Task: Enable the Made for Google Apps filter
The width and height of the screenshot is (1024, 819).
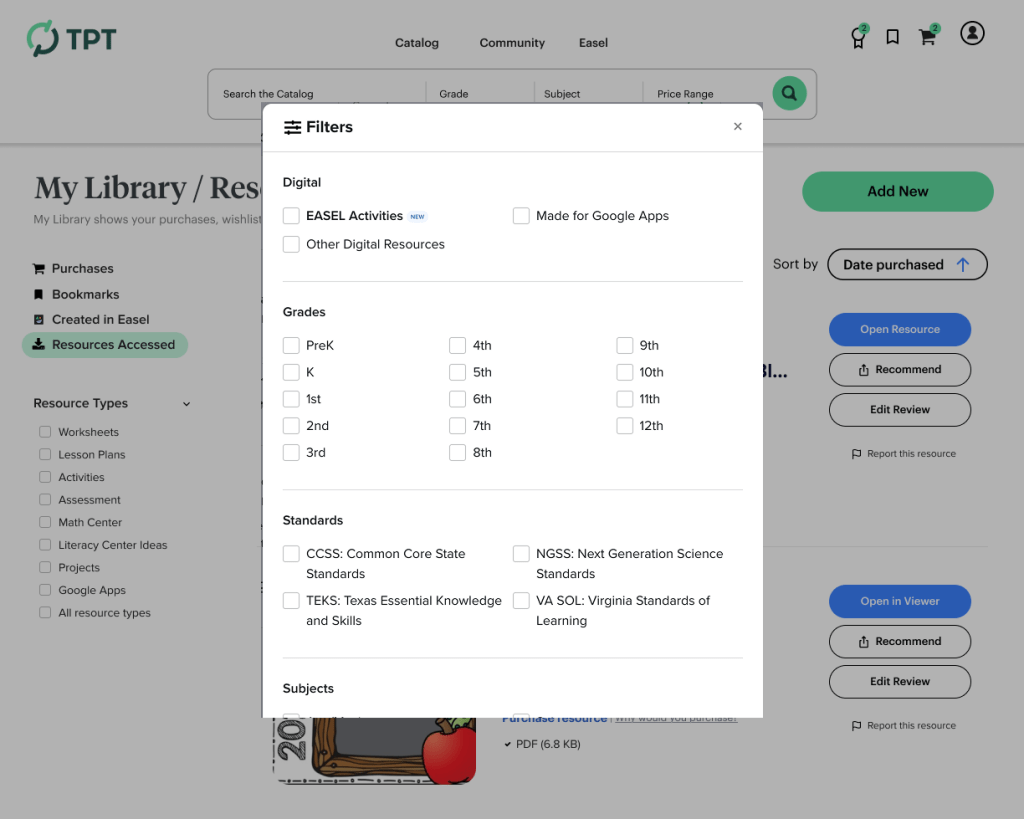Action: pyautogui.click(x=521, y=216)
